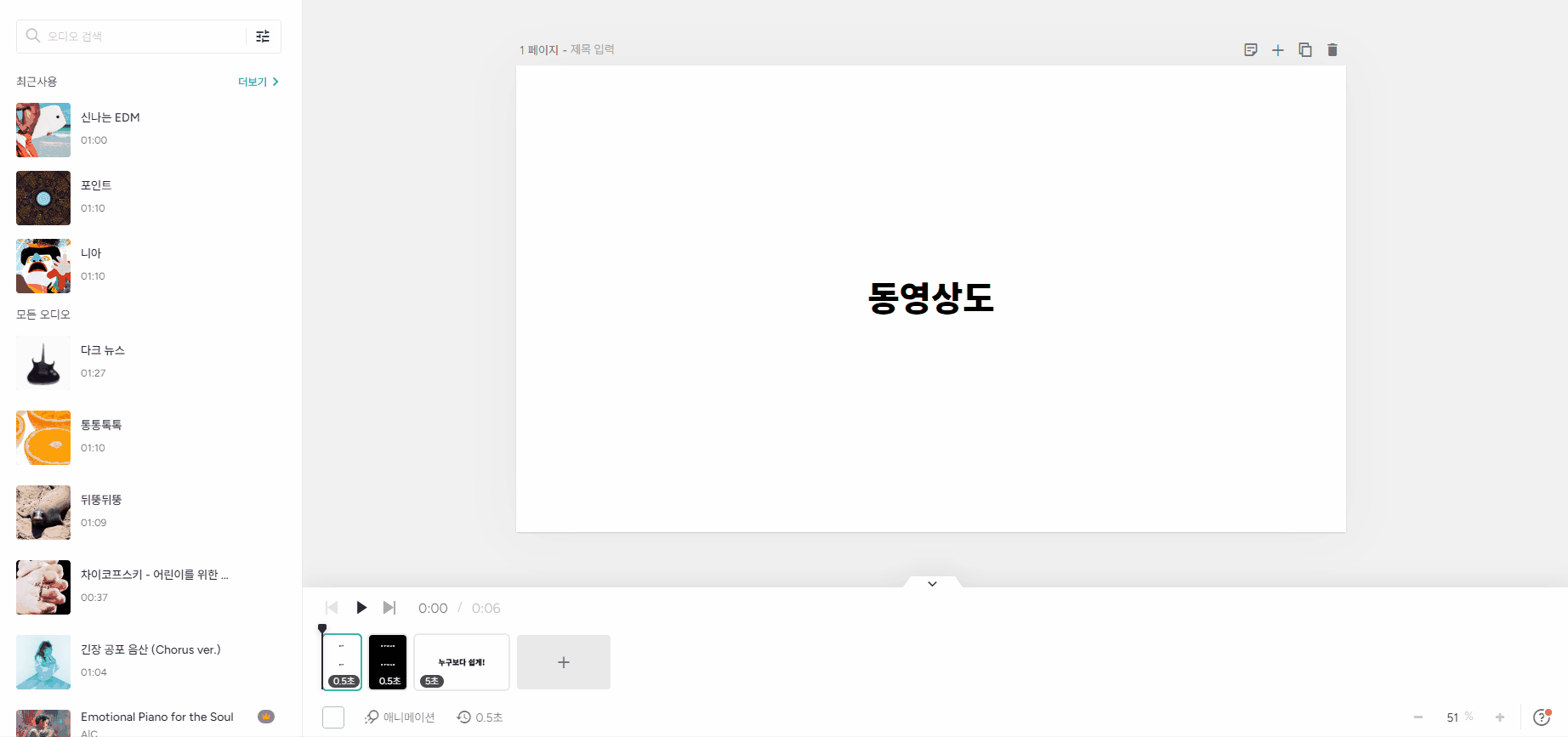Toggle the checkbox beside 애니메이션
Screen dimensions: 1568x737
coord(333,717)
